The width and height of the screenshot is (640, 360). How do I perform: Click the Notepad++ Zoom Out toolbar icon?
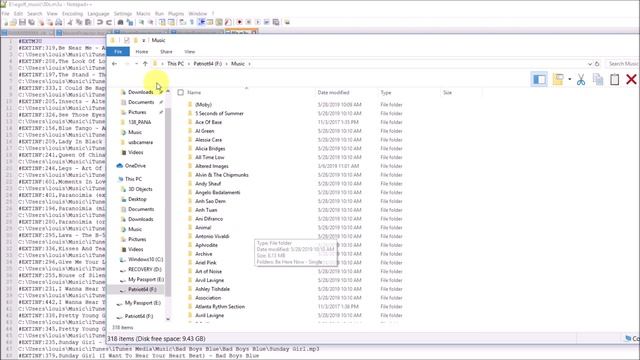tap(151, 22)
